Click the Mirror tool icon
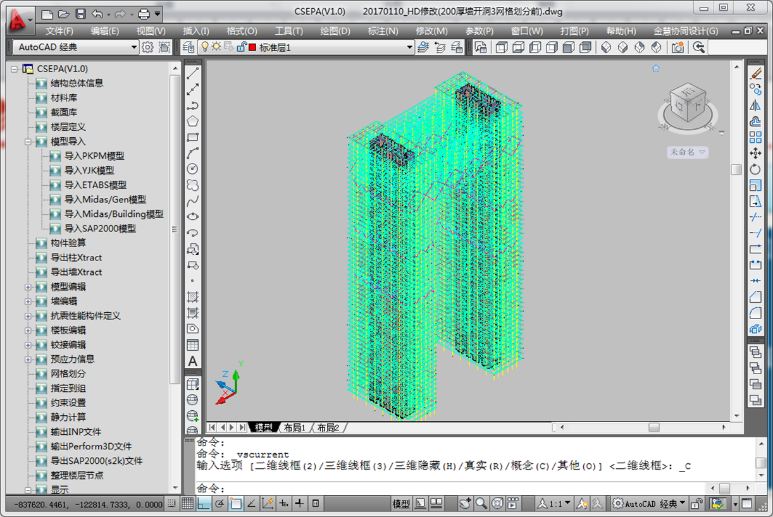 [755, 105]
